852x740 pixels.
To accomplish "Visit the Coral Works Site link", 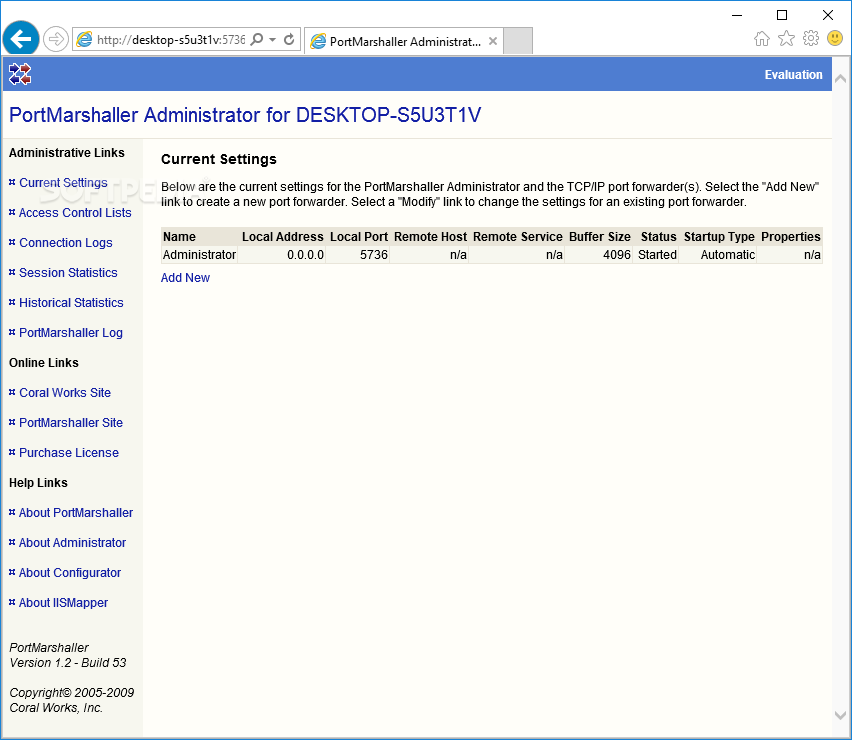I will pyautogui.click(x=65, y=392).
